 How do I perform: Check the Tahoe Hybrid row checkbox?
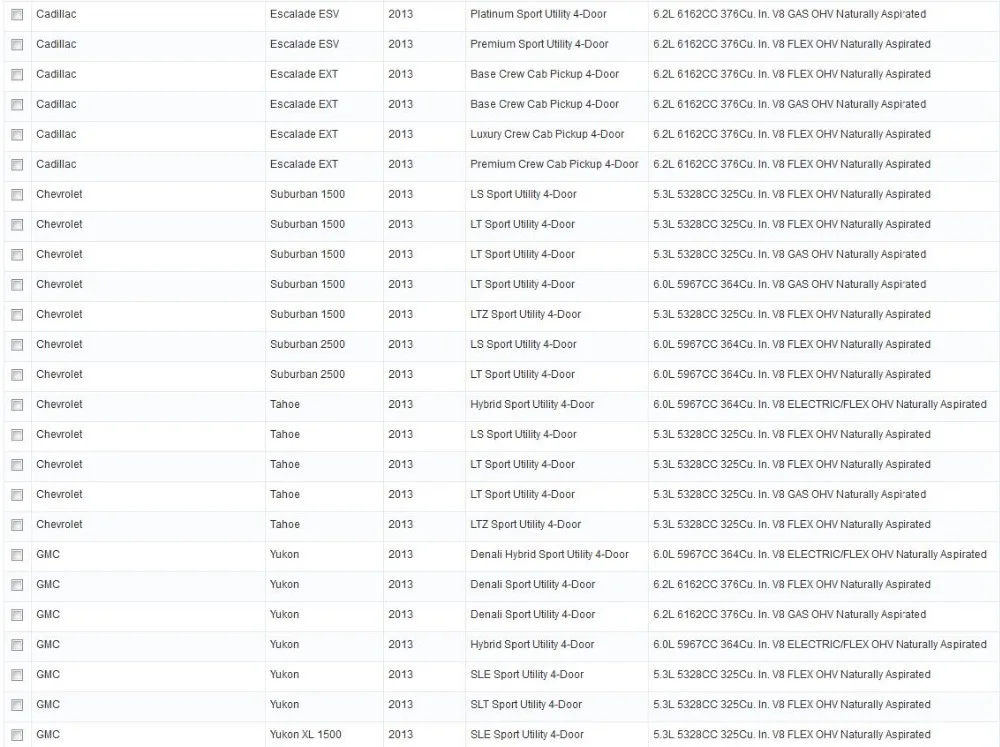(x=17, y=404)
